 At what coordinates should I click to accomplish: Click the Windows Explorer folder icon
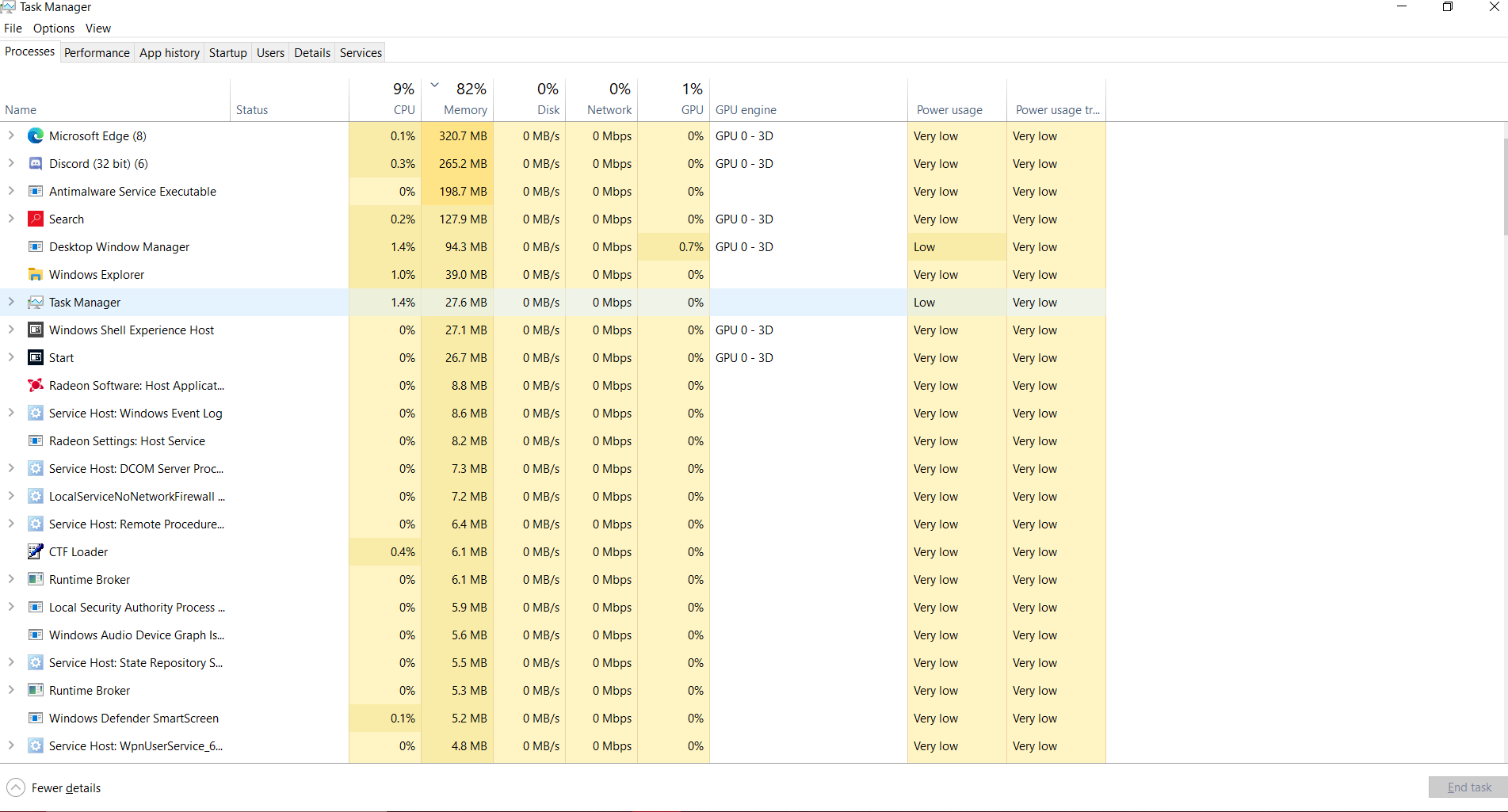[36, 275]
